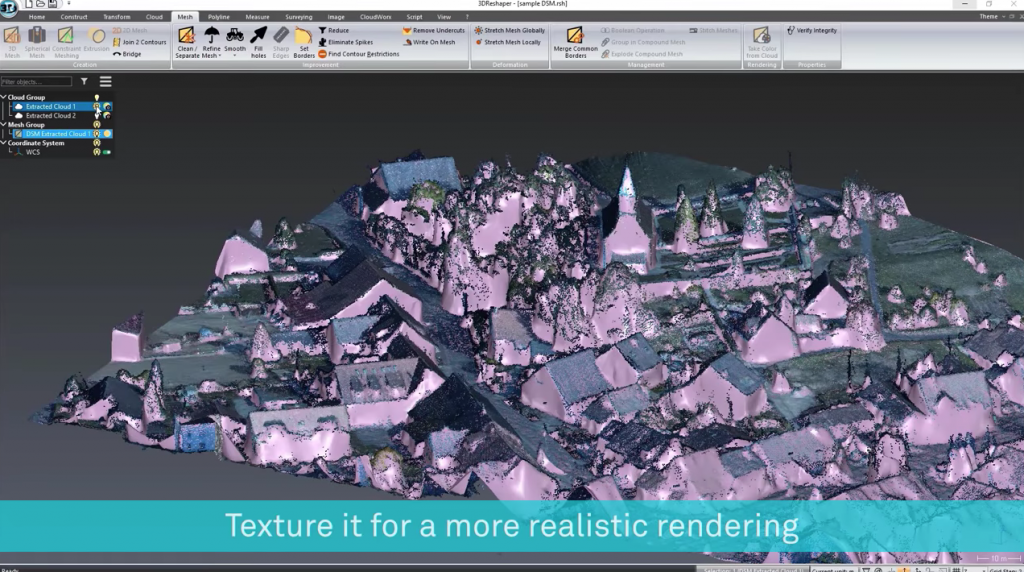Click the 3D Mesh creation tool

point(12,42)
